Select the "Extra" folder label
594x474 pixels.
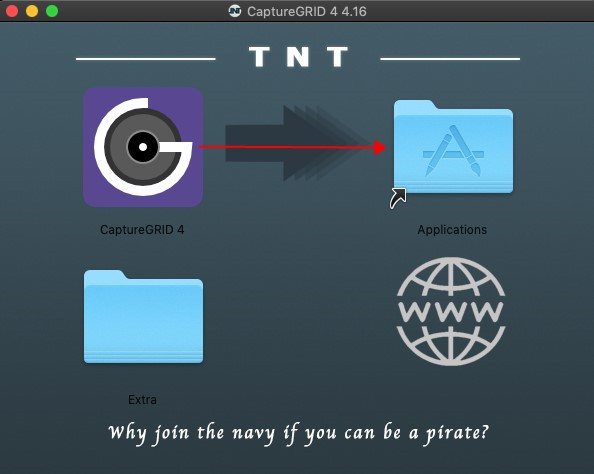pos(142,400)
